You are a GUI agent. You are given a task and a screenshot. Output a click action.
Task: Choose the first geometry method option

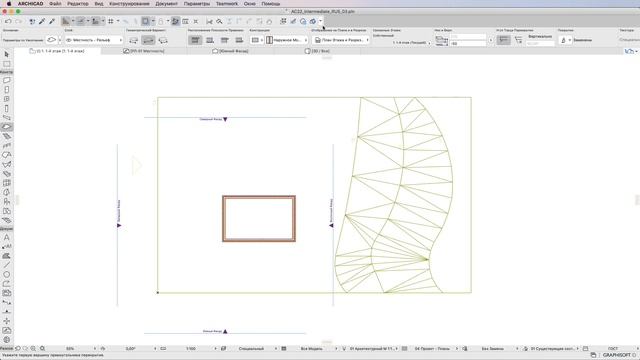click(133, 40)
